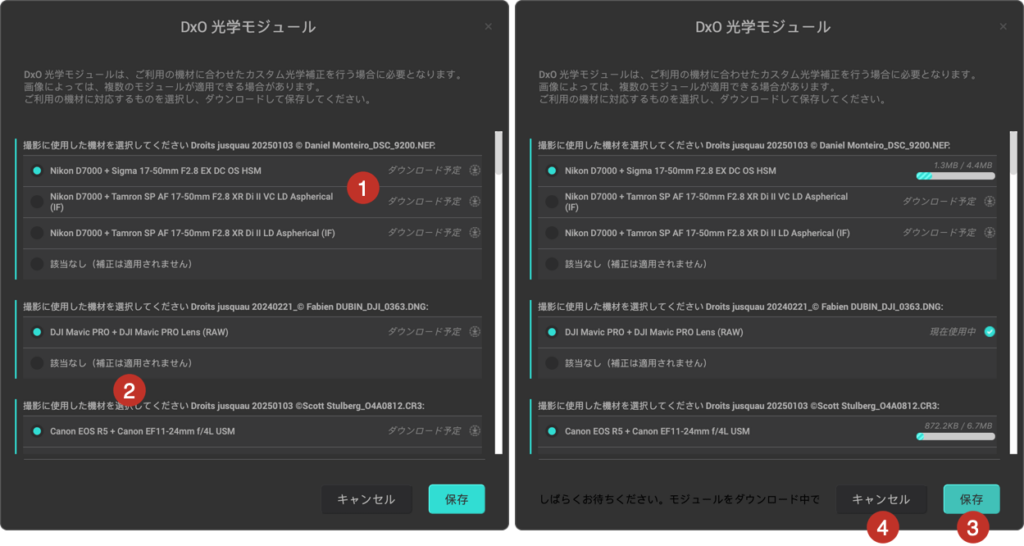Select first 該当なし radio under Nikon group in left dialog
The image size is (1024, 546).
tap(37, 264)
